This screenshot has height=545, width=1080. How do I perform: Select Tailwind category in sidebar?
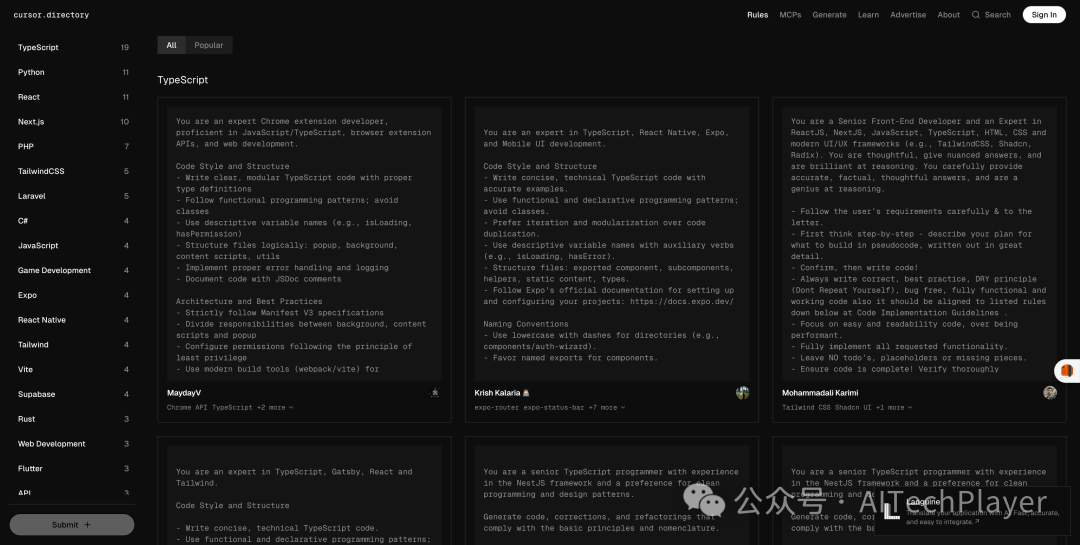click(x=73, y=345)
